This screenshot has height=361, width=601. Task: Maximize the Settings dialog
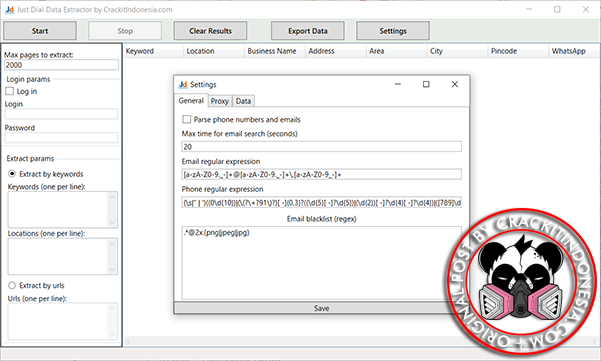pos(426,84)
